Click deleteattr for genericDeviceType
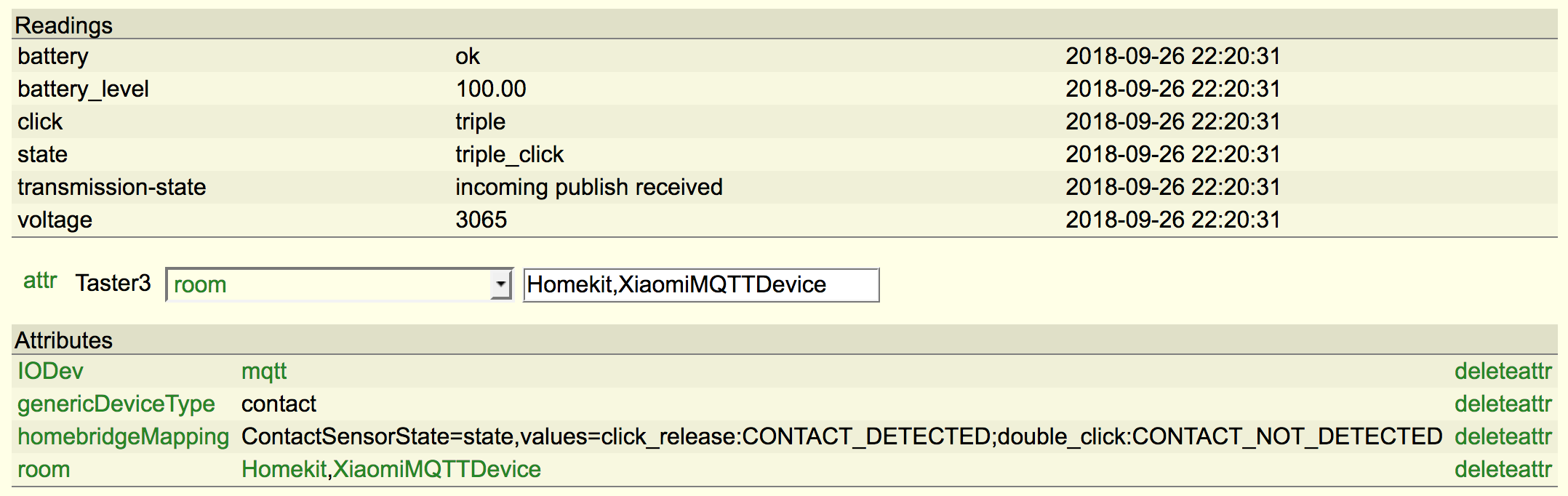1568x496 pixels. tap(1503, 404)
